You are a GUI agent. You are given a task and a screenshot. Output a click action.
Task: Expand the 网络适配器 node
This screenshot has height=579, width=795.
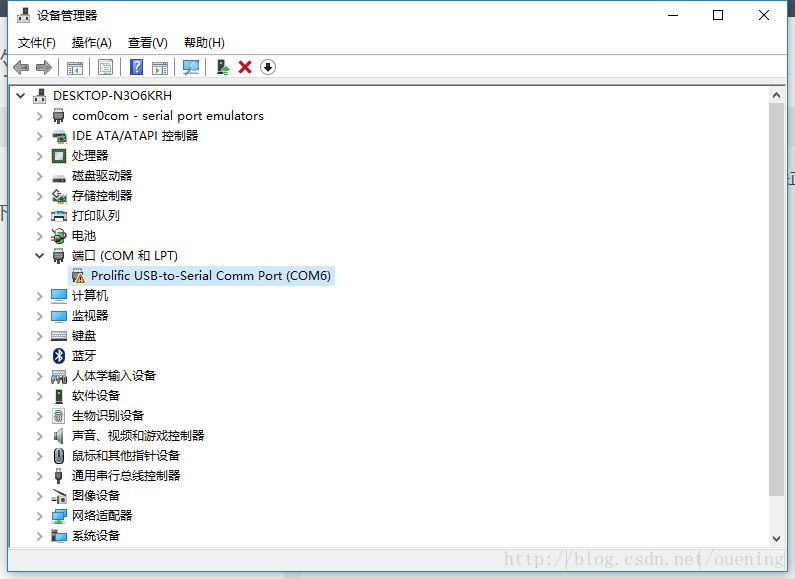tap(40, 516)
